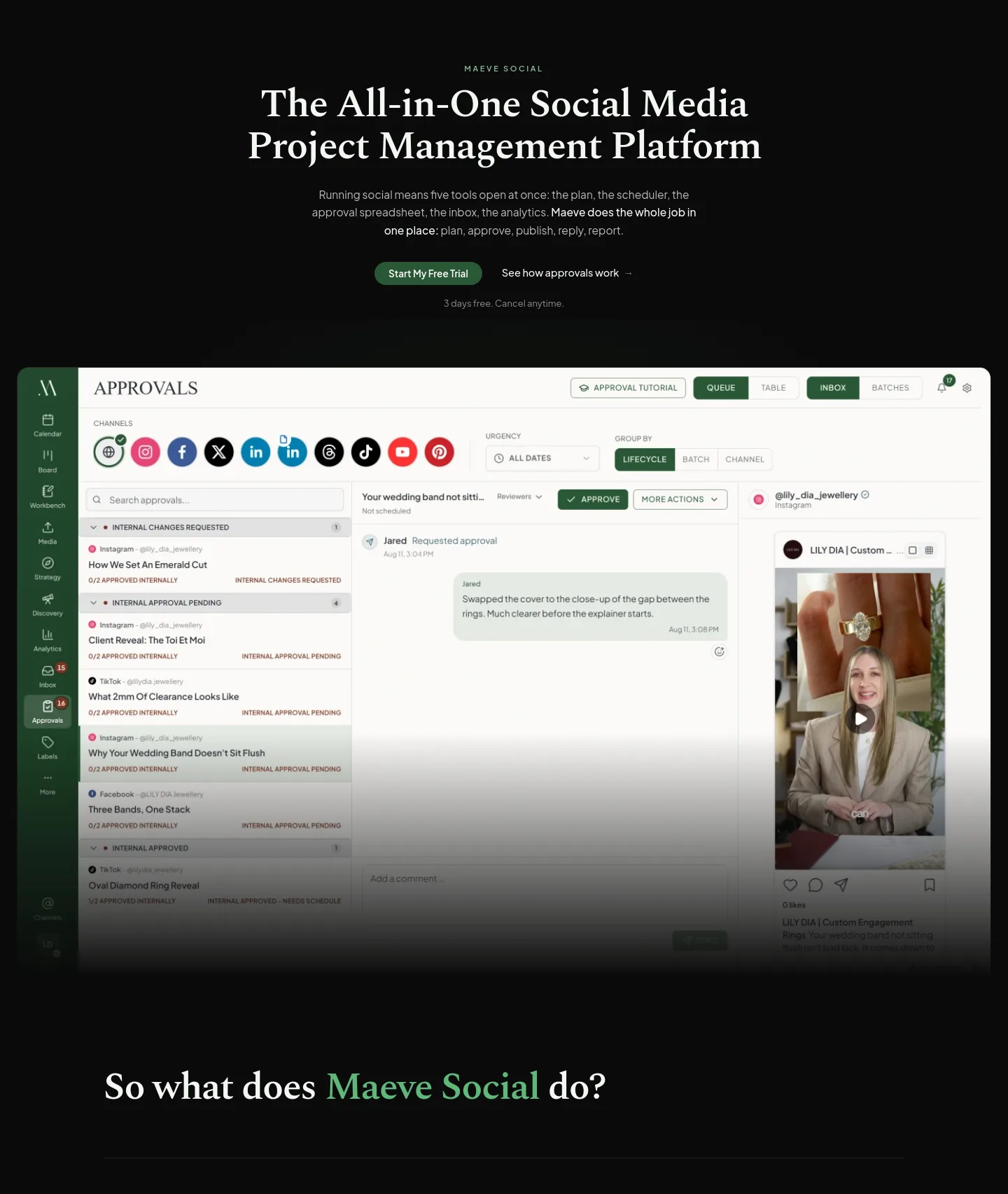Screen dimensions: 1008x1194
Task: Open settings gear icon
Action: point(967,388)
